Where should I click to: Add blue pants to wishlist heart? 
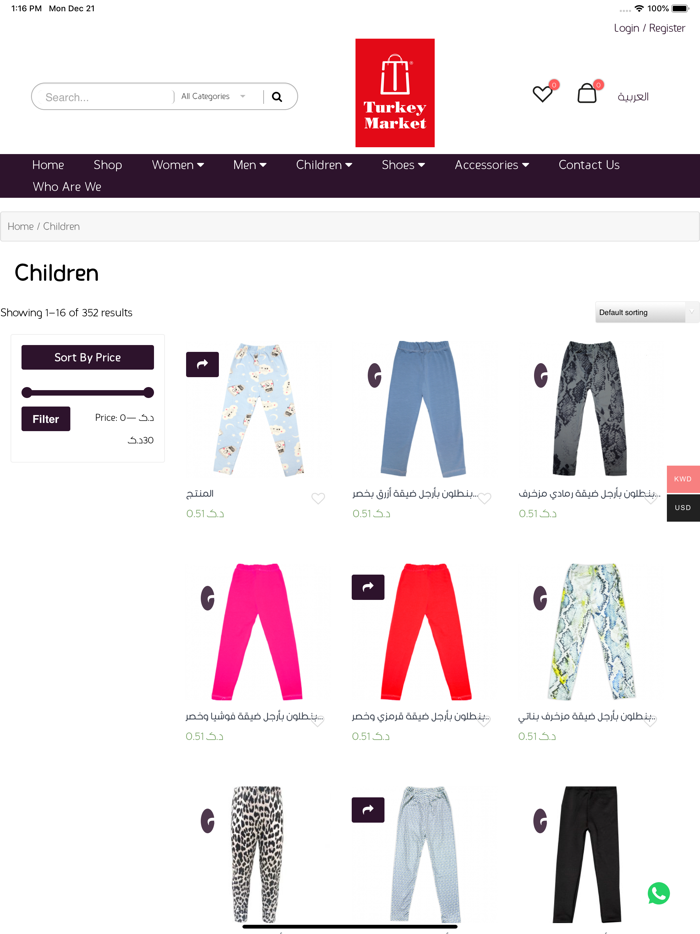(x=485, y=499)
